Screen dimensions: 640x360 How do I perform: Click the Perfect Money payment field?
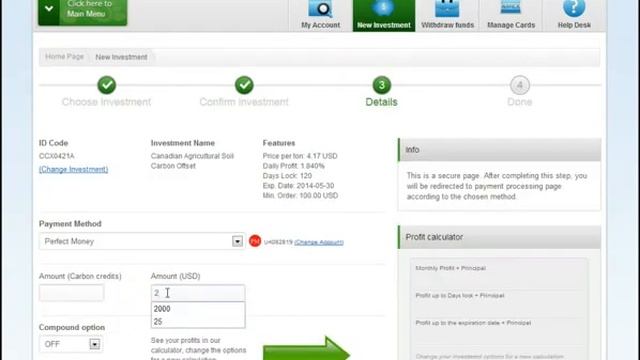point(142,241)
